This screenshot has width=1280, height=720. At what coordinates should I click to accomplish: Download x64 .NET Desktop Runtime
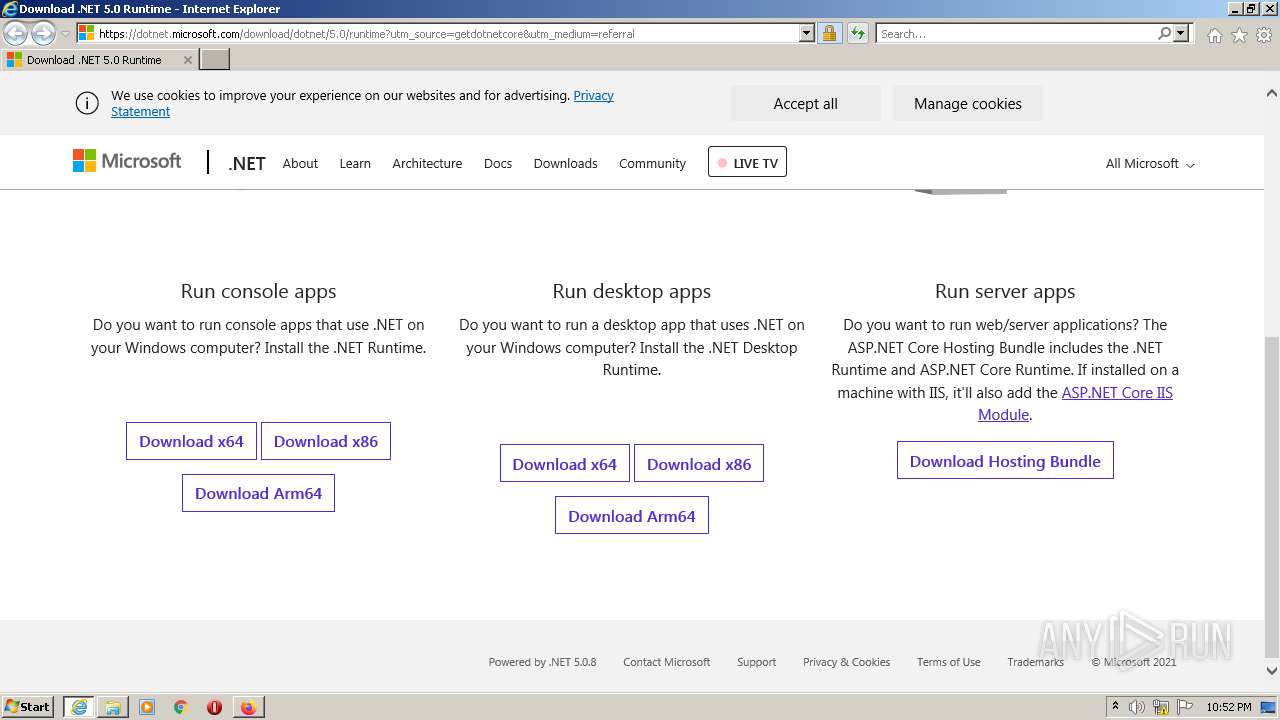[565, 464]
